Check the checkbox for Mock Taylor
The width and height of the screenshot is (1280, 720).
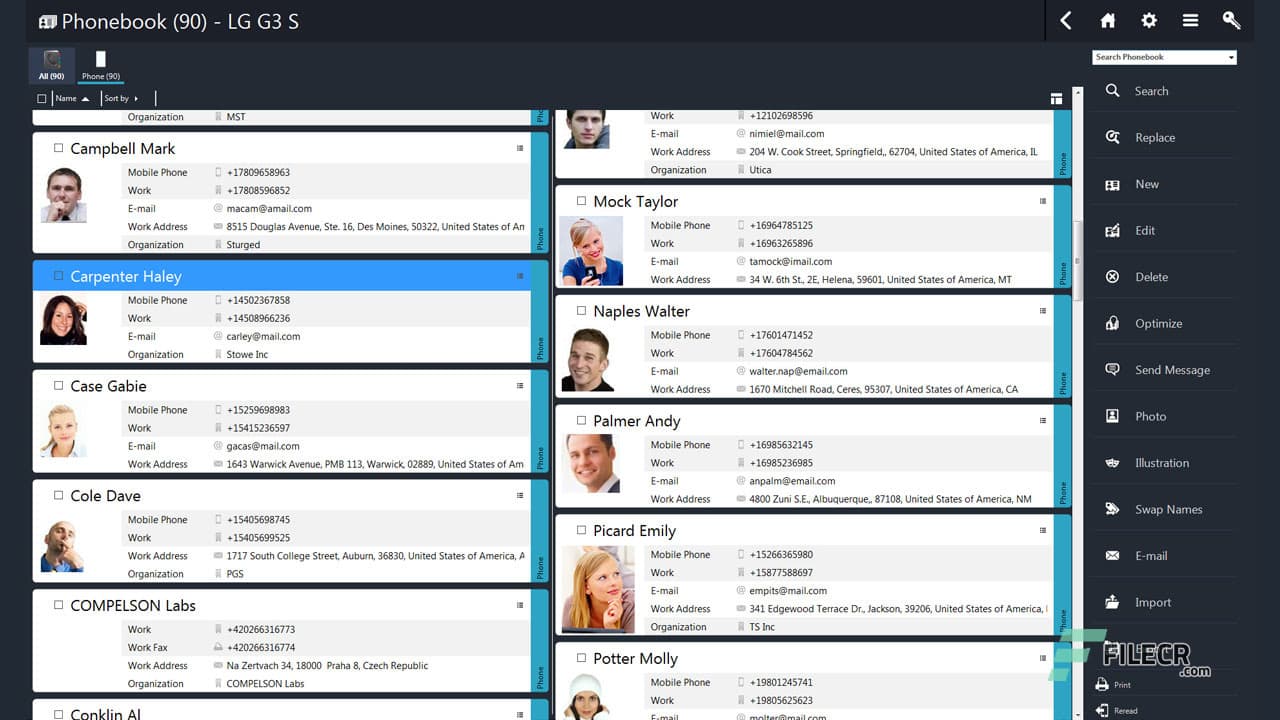[581, 201]
